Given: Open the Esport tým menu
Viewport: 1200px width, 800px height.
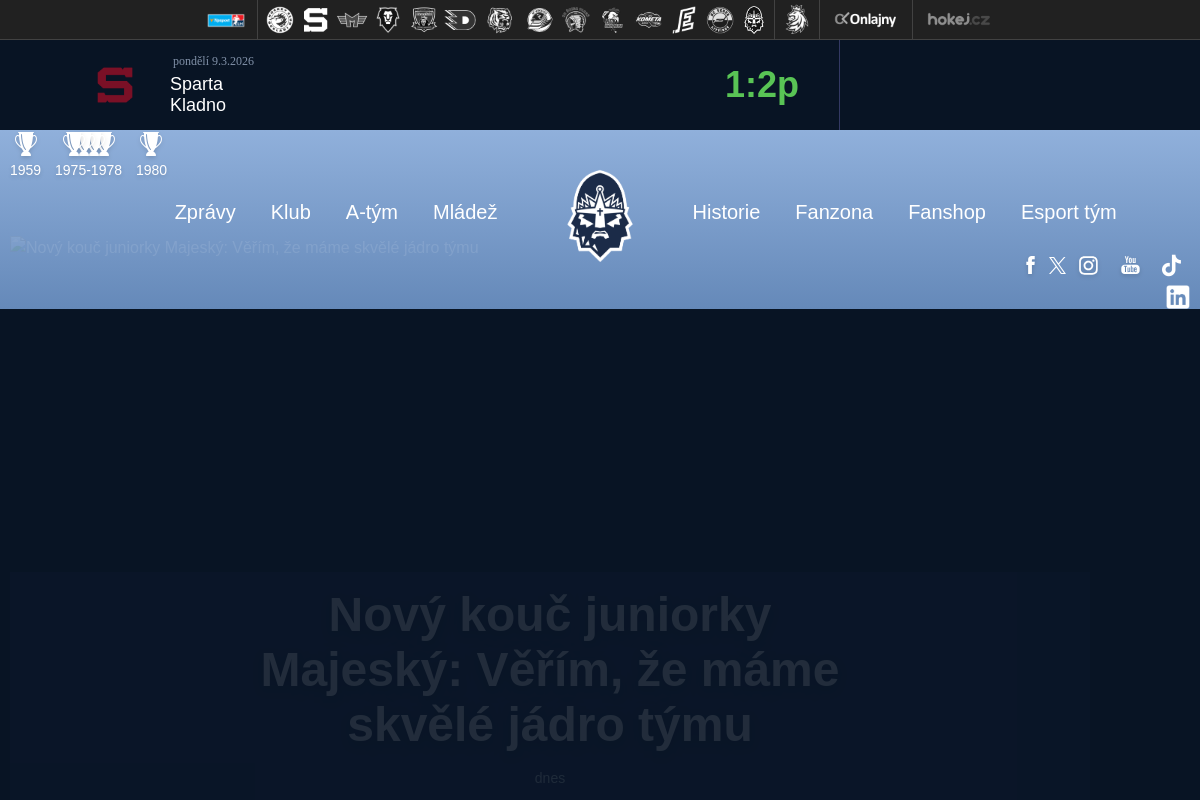Looking at the screenshot, I should coord(1069,212).
